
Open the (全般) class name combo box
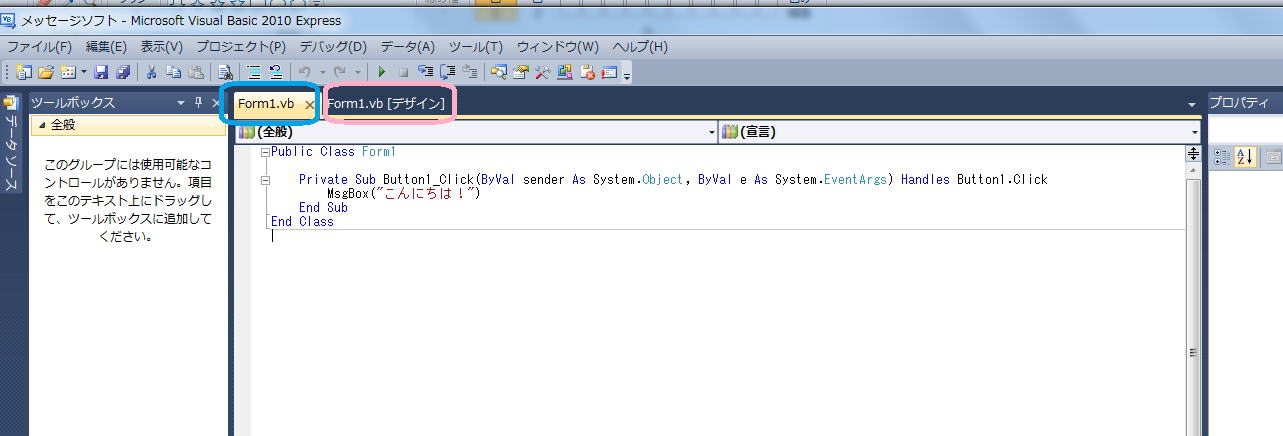click(x=476, y=132)
